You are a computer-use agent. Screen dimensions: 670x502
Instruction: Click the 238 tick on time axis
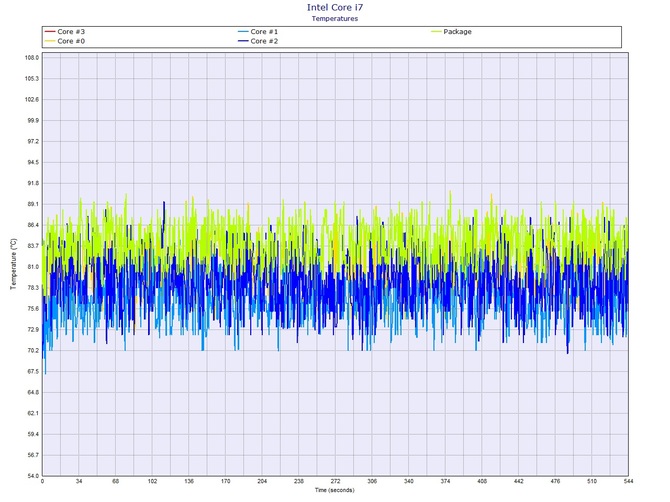coord(299,481)
